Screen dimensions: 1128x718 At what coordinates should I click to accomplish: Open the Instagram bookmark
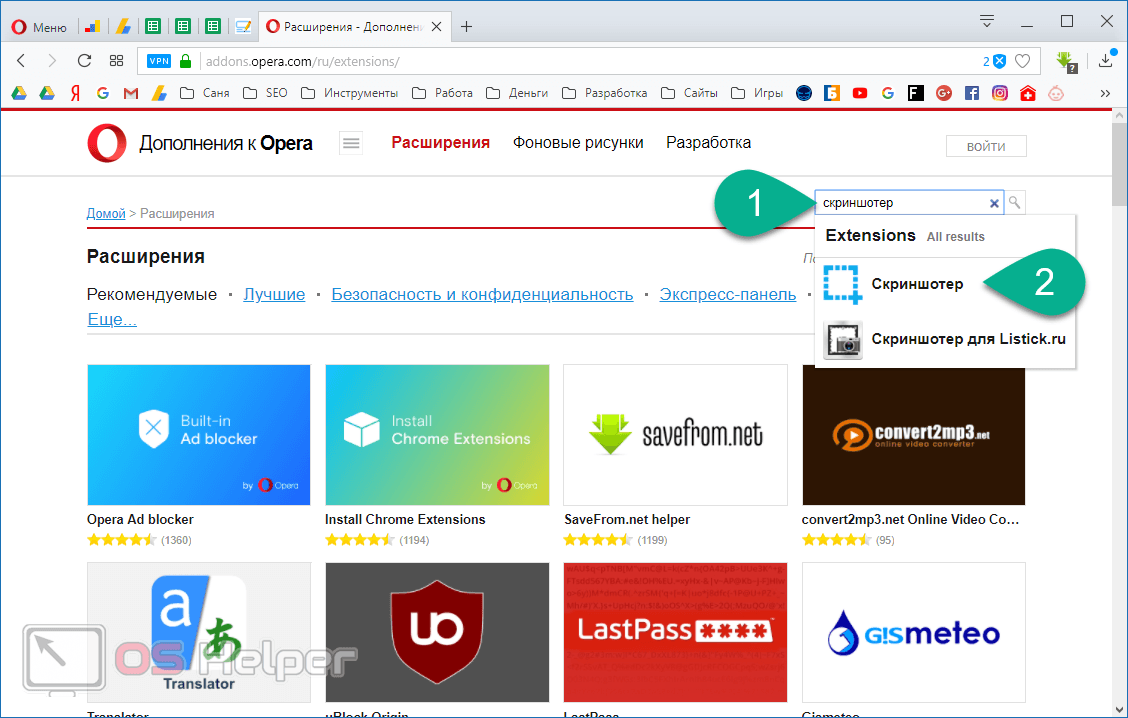[x=1000, y=93]
